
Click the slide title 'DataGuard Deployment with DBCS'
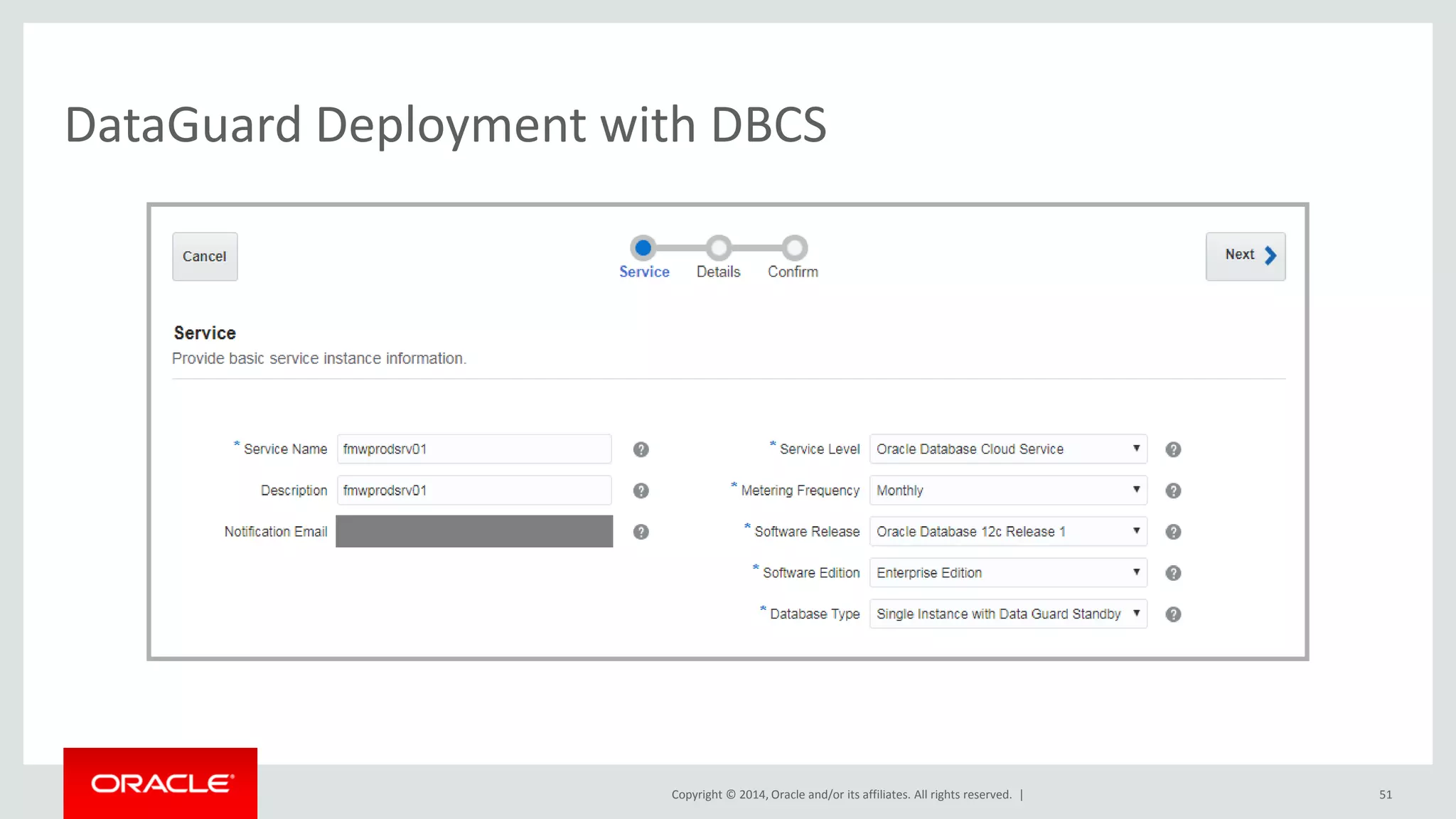[446, 125]
